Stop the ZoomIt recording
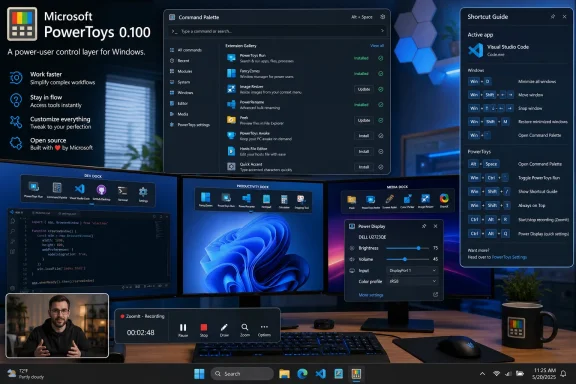The width and height of the screenshot is (576, 384). point(204,330)
